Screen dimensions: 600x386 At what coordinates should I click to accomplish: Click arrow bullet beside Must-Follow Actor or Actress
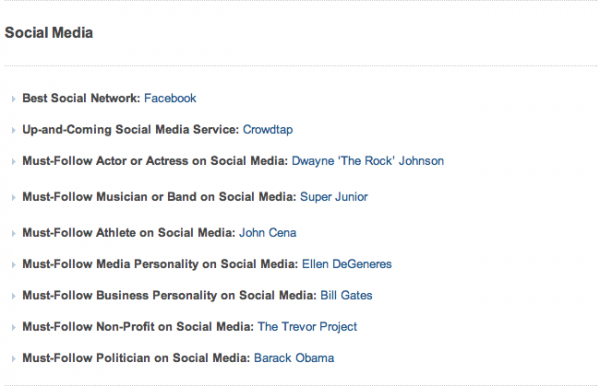[x=13, y=162]
